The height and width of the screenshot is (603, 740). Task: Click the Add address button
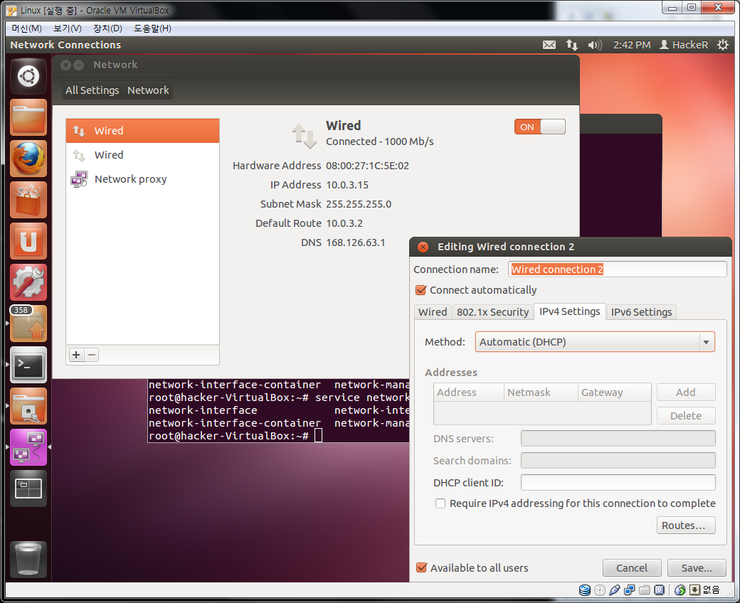(x=686, y=392)
